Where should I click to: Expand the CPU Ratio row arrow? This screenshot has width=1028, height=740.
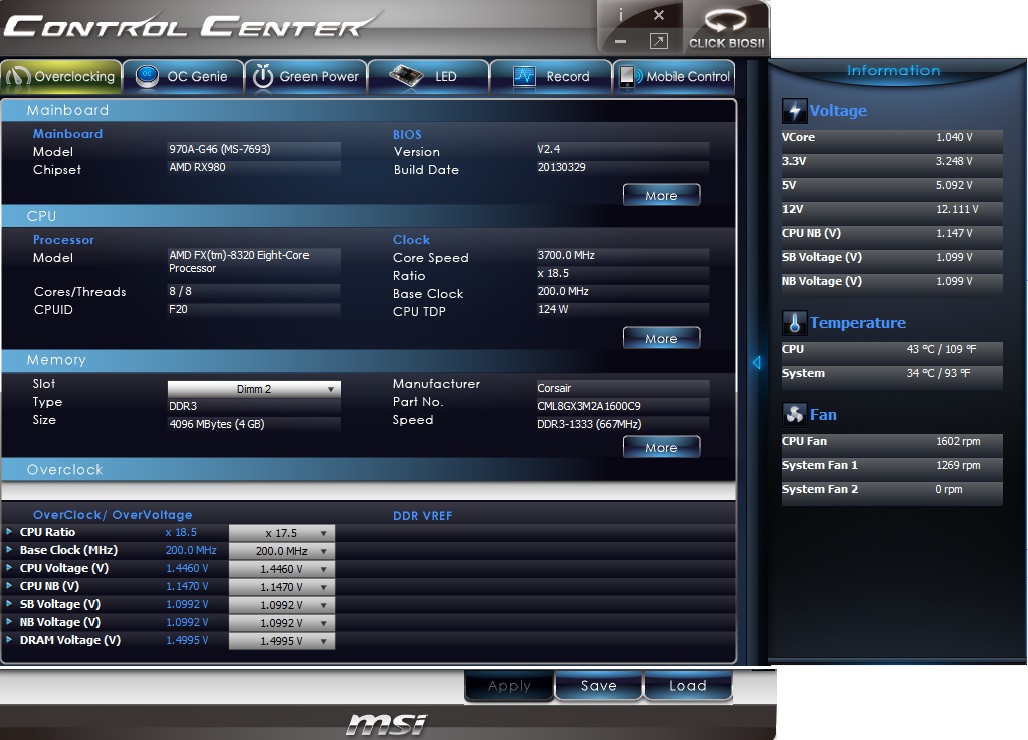tap(9, 532)
